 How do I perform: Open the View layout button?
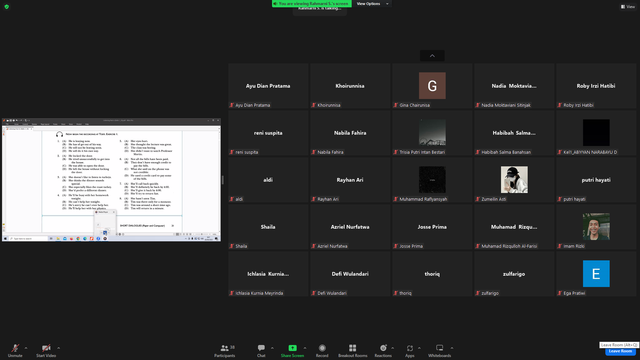[628, 7]
